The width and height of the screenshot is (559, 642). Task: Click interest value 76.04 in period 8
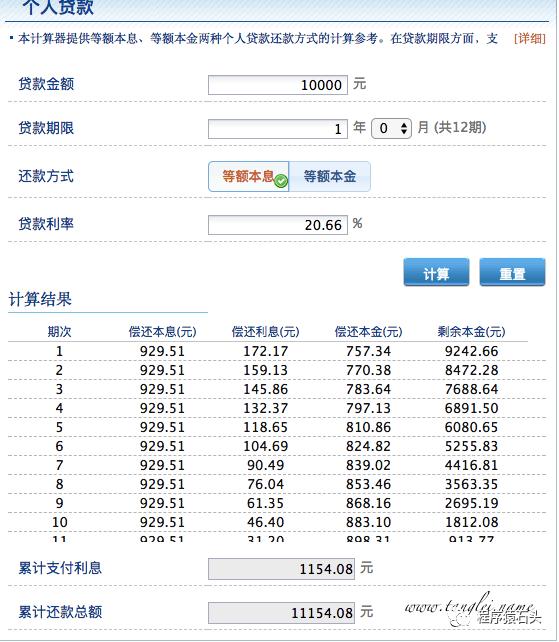point(265,484)
